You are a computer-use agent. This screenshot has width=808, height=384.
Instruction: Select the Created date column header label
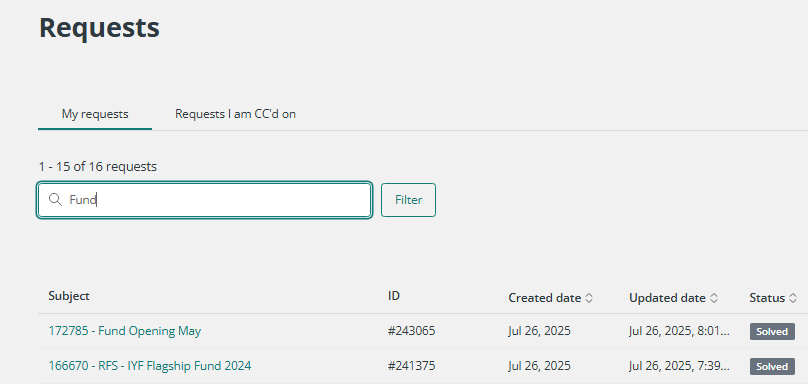pyautogui.click(x=545, y=298)
